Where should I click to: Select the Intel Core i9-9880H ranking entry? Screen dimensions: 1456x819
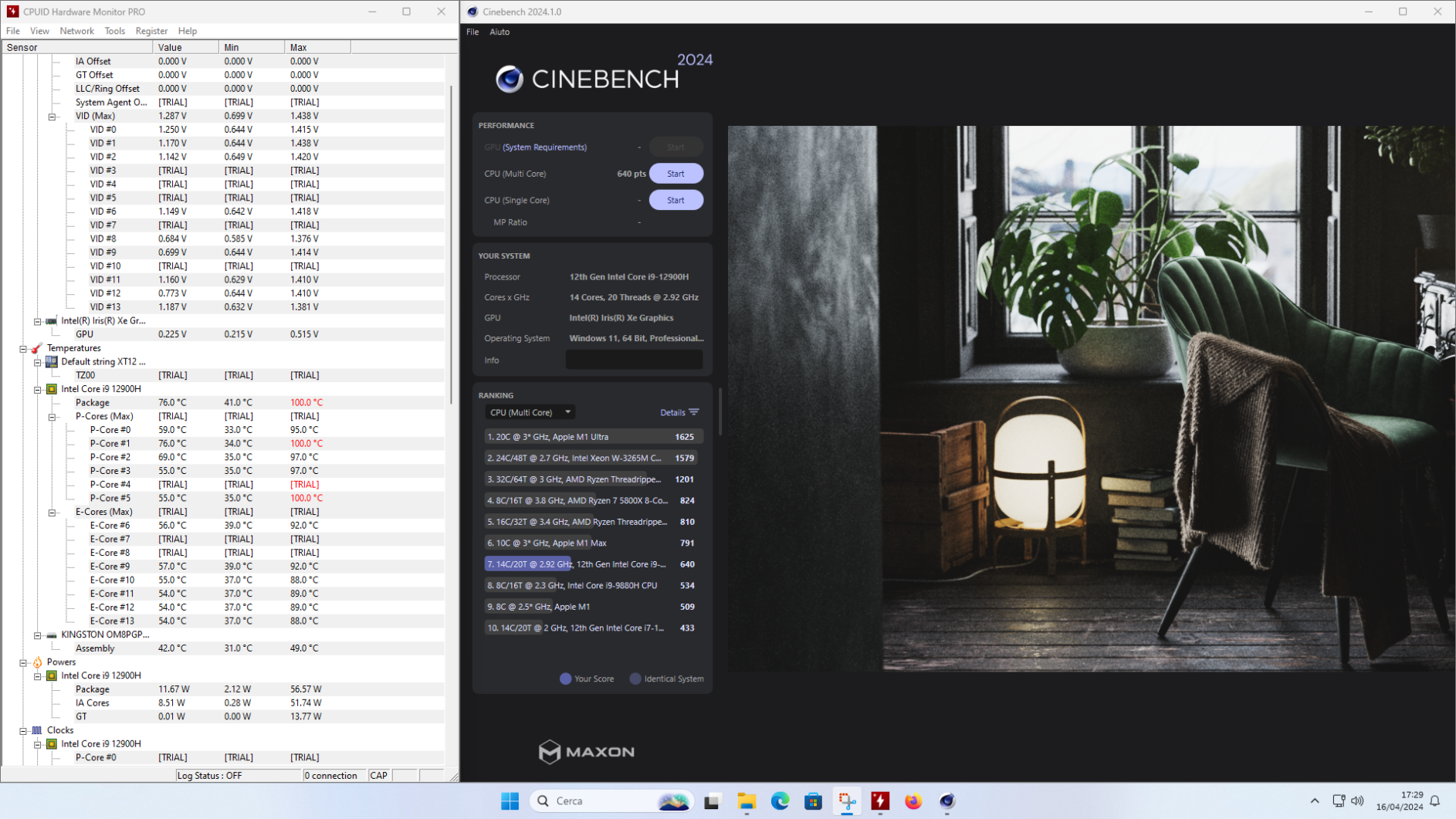point(592,585)
